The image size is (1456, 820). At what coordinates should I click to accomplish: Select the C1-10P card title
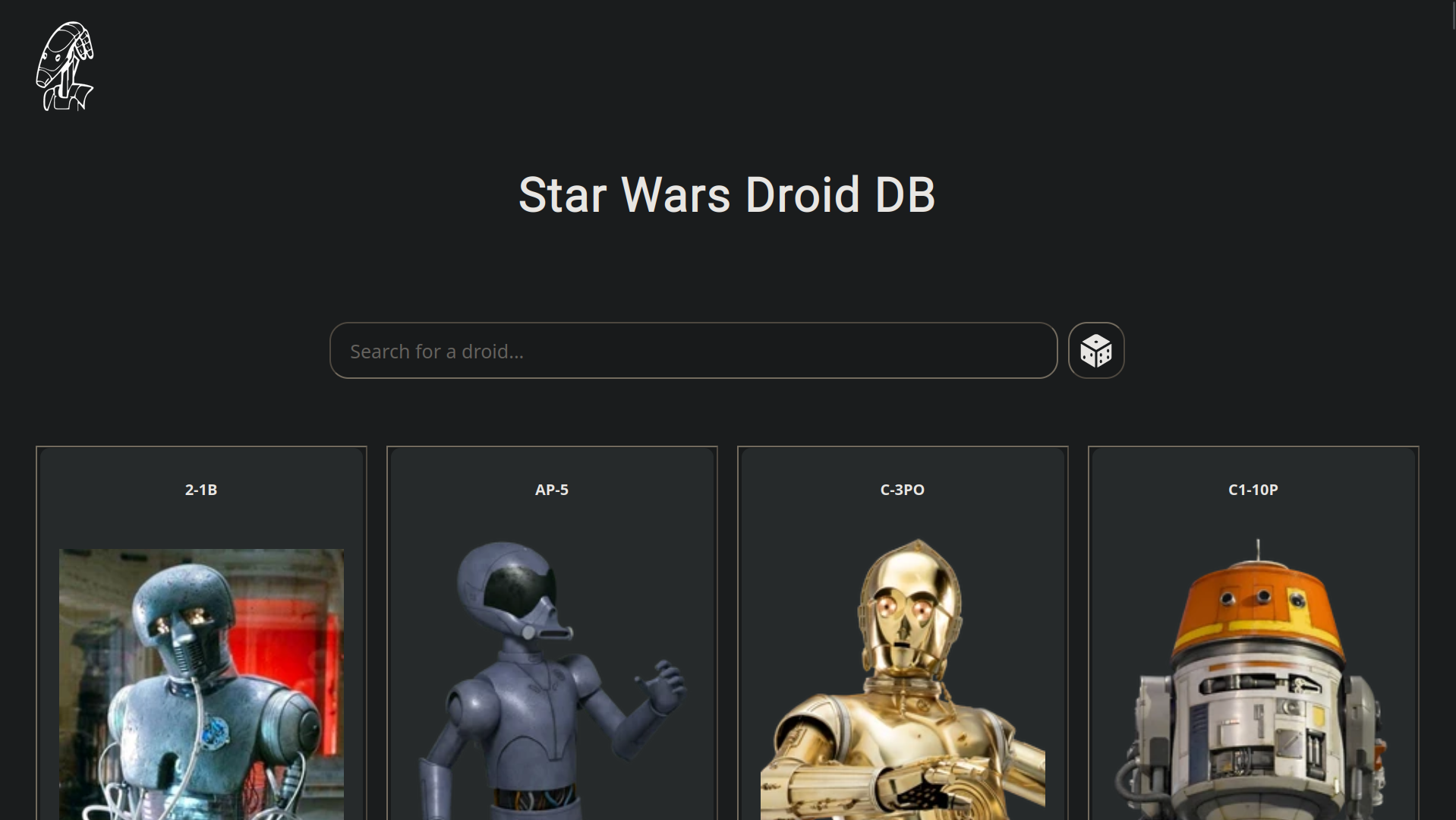[1253, 490]
